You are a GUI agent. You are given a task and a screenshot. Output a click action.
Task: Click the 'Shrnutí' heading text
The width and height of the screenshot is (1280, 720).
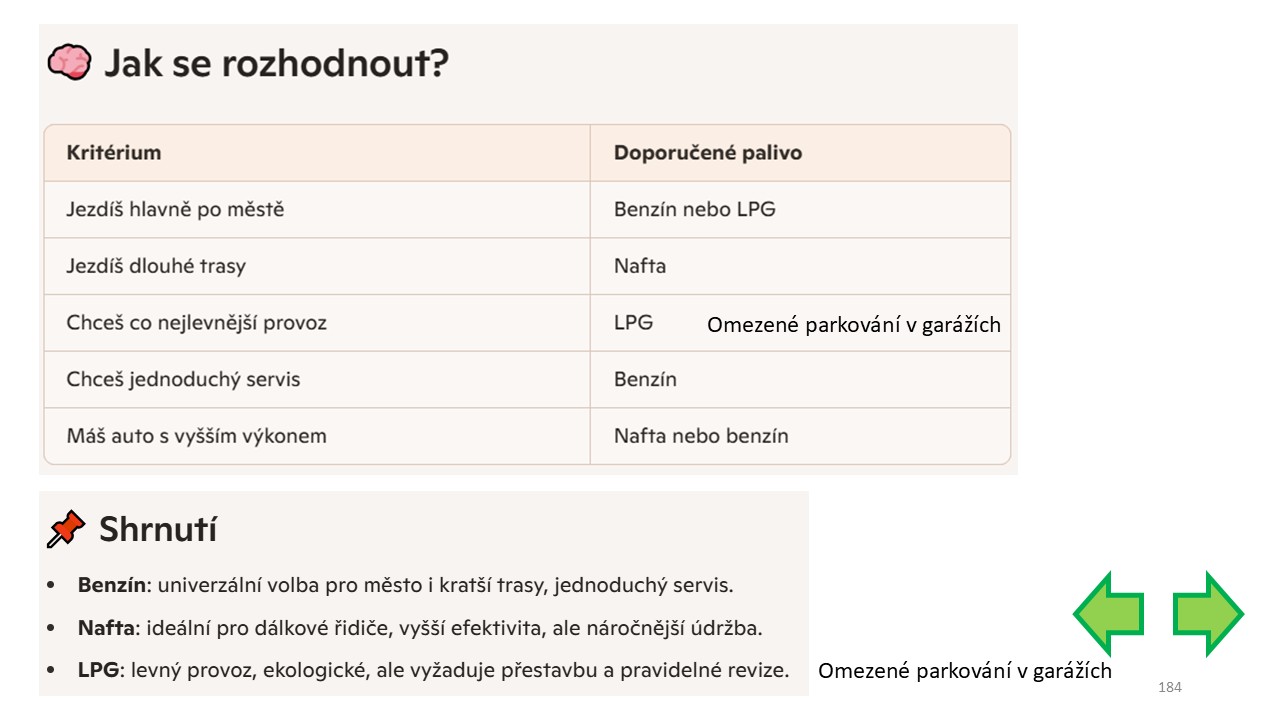pos(158,529)
